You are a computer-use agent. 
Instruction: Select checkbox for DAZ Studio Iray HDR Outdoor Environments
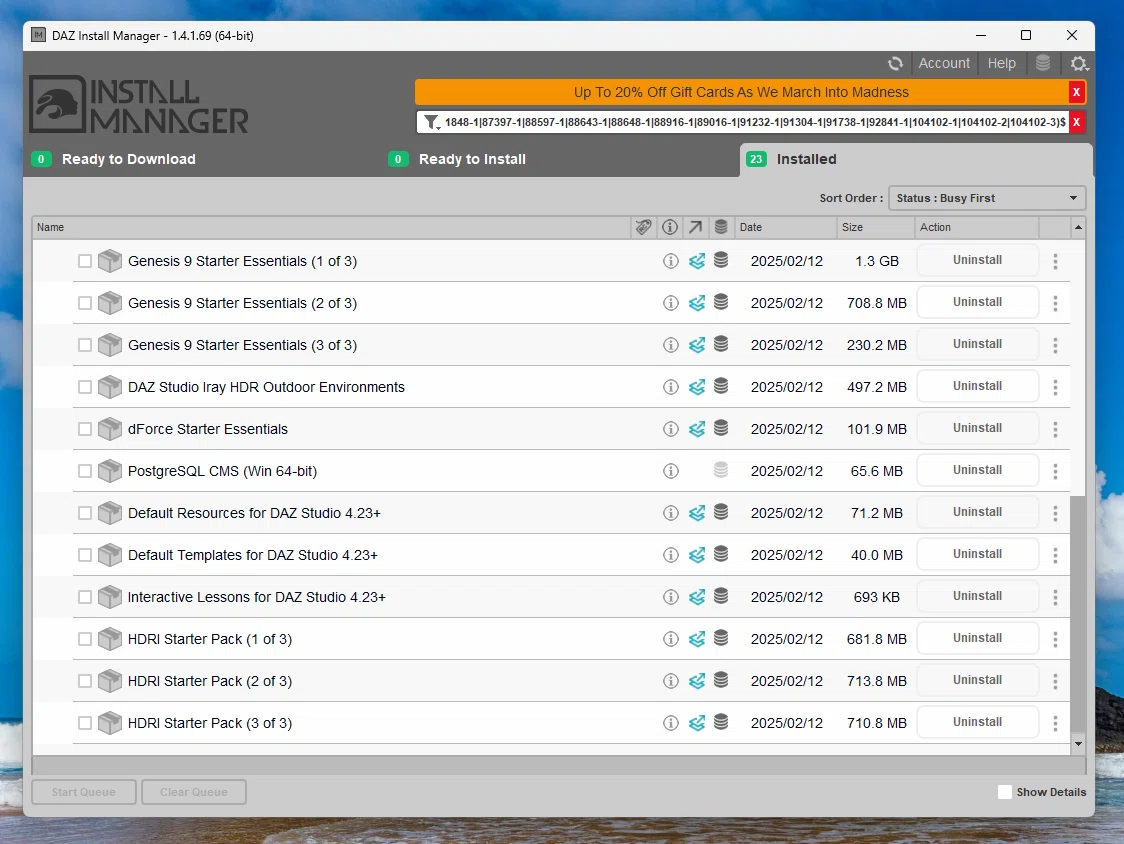(85, 387)
